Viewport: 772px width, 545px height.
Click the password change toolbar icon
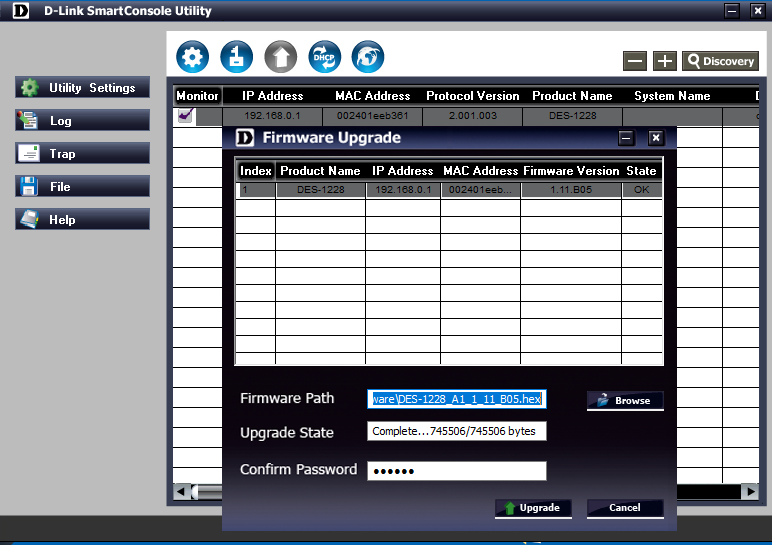(236, 57)
